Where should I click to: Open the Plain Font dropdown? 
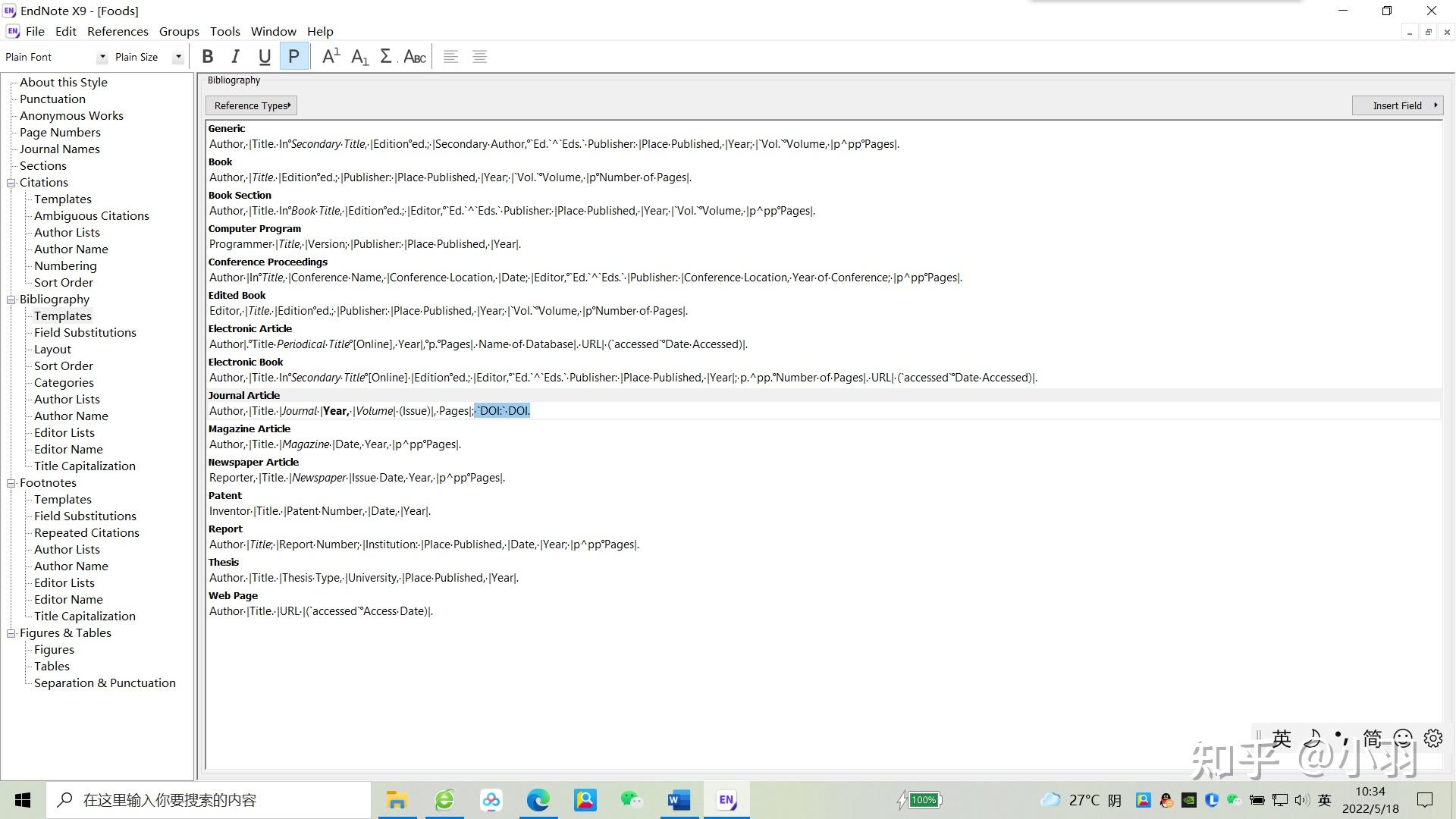pyautogui.click(x=102, y=57)
